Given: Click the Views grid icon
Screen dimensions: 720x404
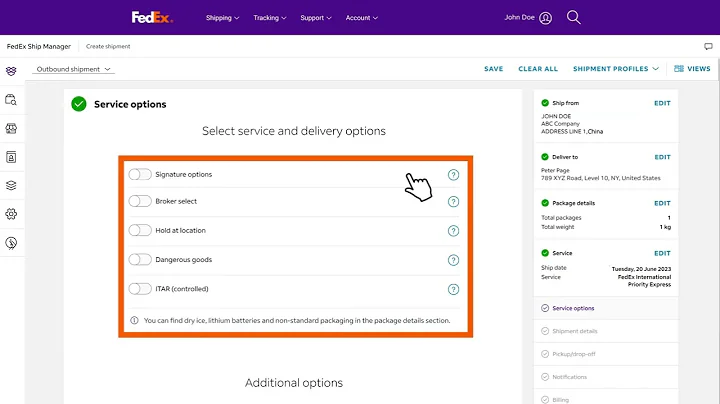Looking at the screenshot, I should click(678, 68).
